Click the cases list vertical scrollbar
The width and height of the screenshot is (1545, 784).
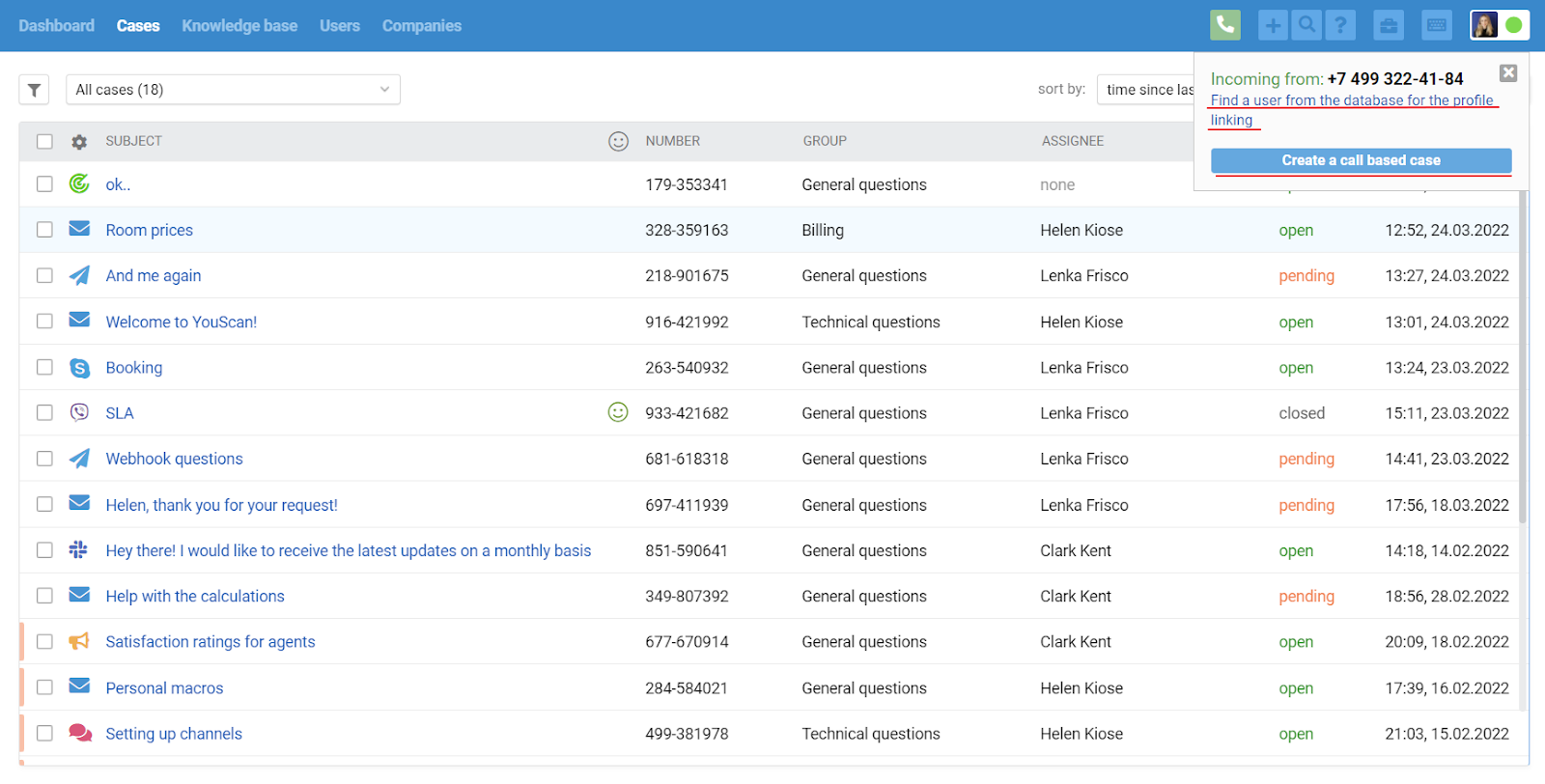point(1524,357)
